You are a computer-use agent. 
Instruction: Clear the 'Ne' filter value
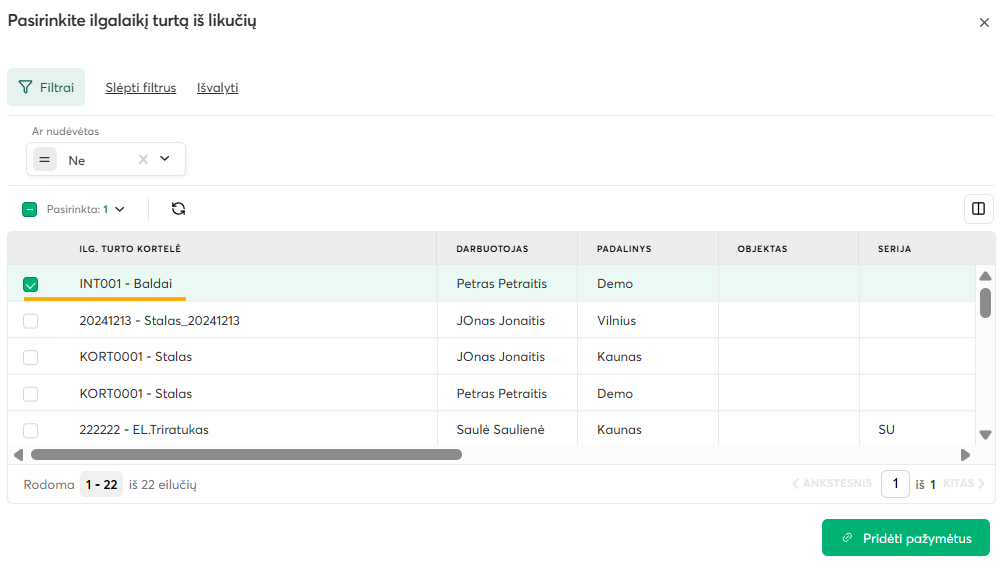[x=143, y=159]
